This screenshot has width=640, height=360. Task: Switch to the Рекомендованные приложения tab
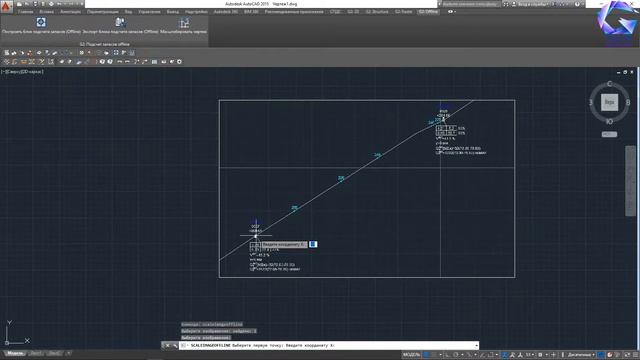pyautogui.click(x=294, y=12)
